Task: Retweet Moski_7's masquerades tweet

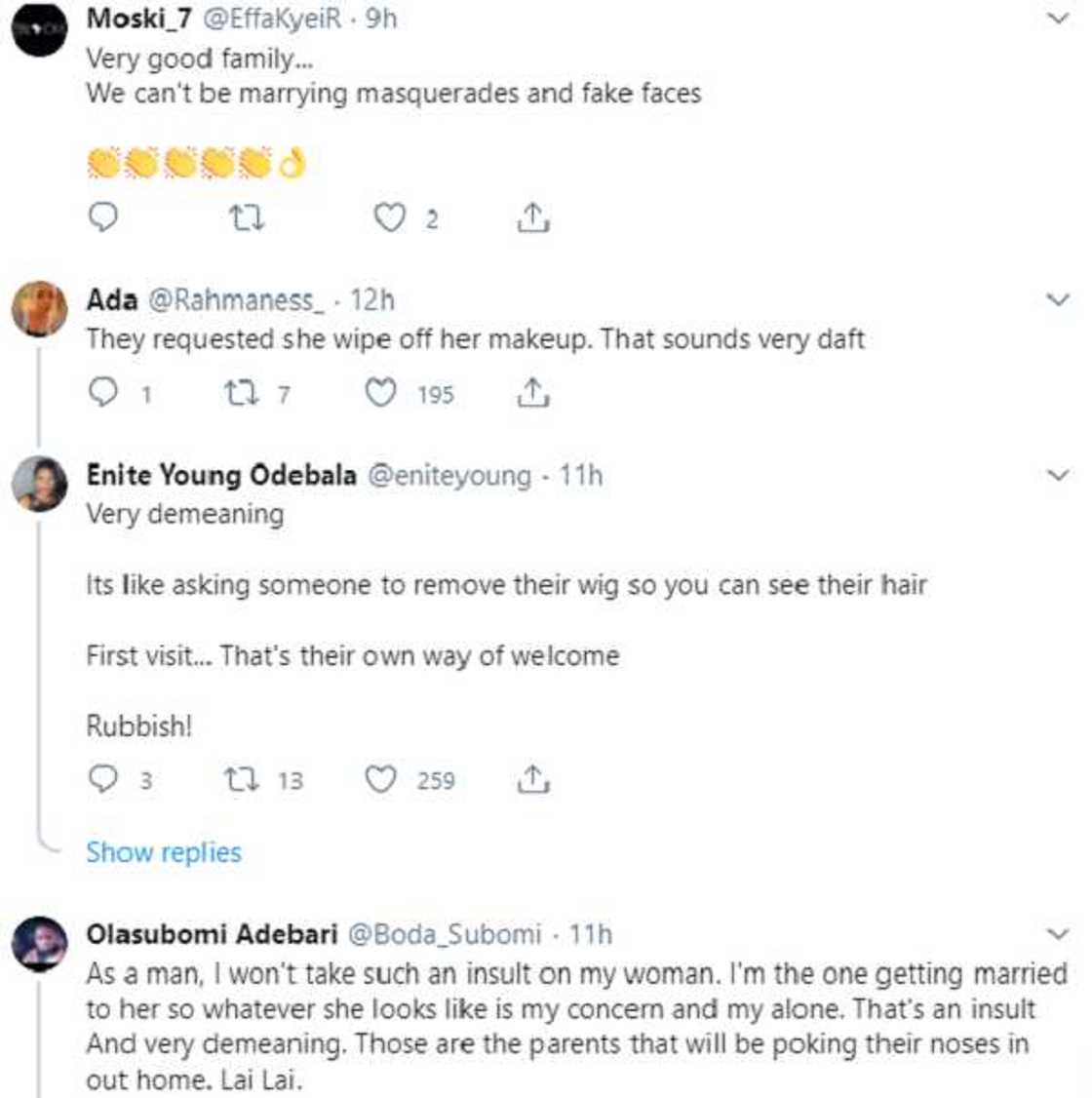Action: click(x=246, y=217)
